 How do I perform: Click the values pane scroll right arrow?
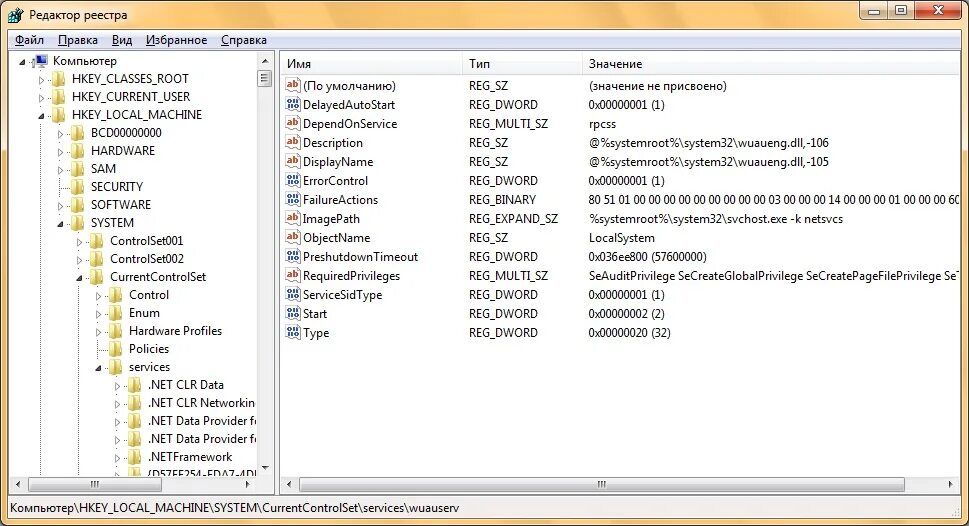950,485
